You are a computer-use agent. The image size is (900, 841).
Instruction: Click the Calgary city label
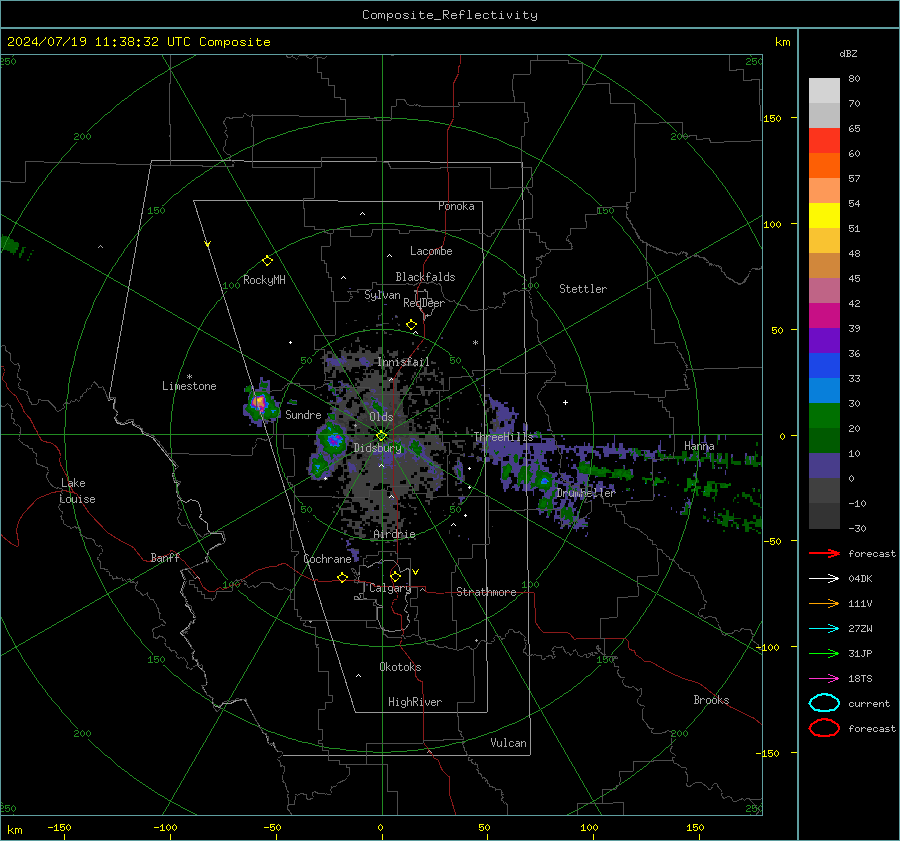point(390,588)
